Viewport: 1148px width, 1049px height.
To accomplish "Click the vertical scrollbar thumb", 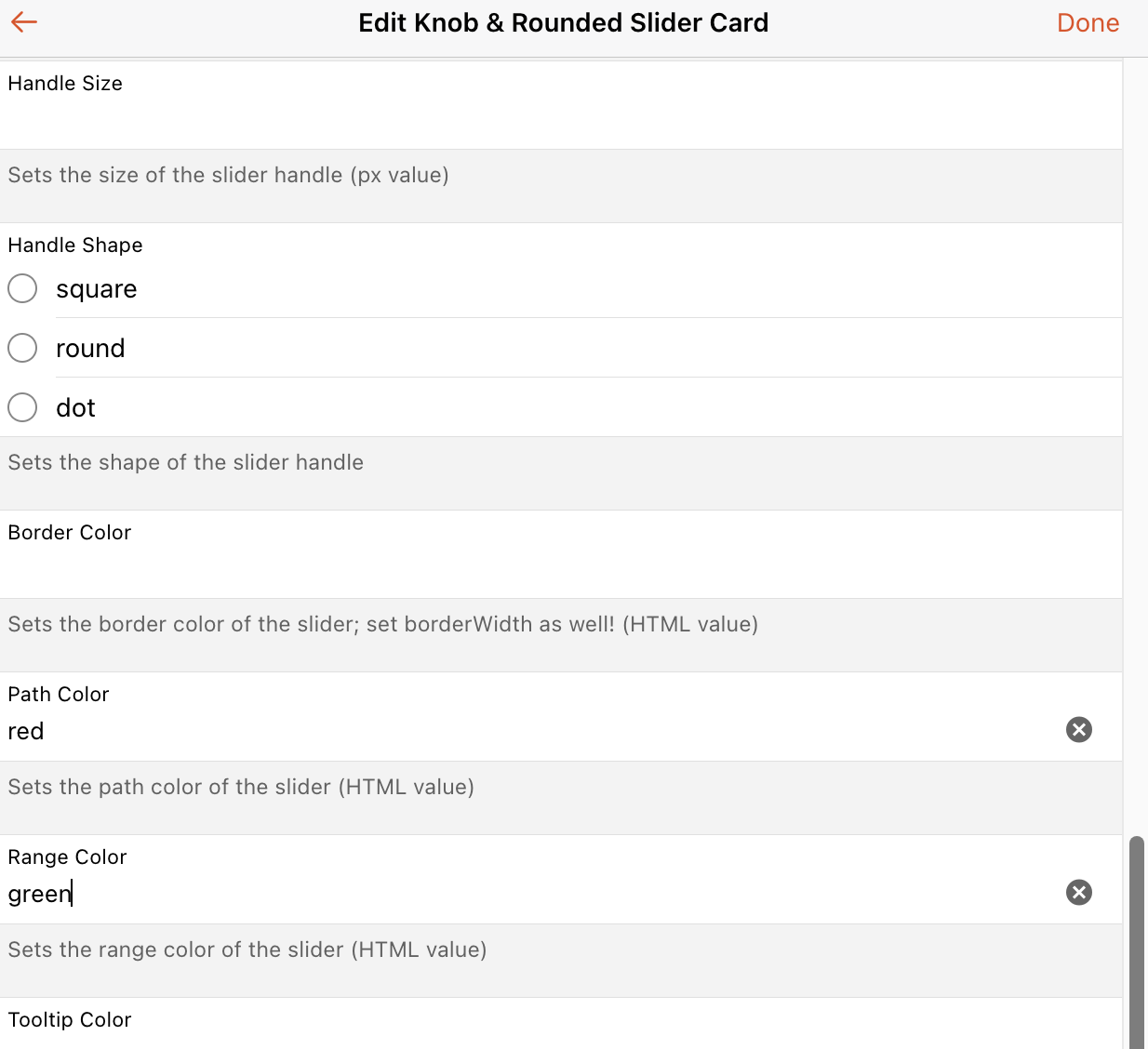I will click(x=1136, y=939).
